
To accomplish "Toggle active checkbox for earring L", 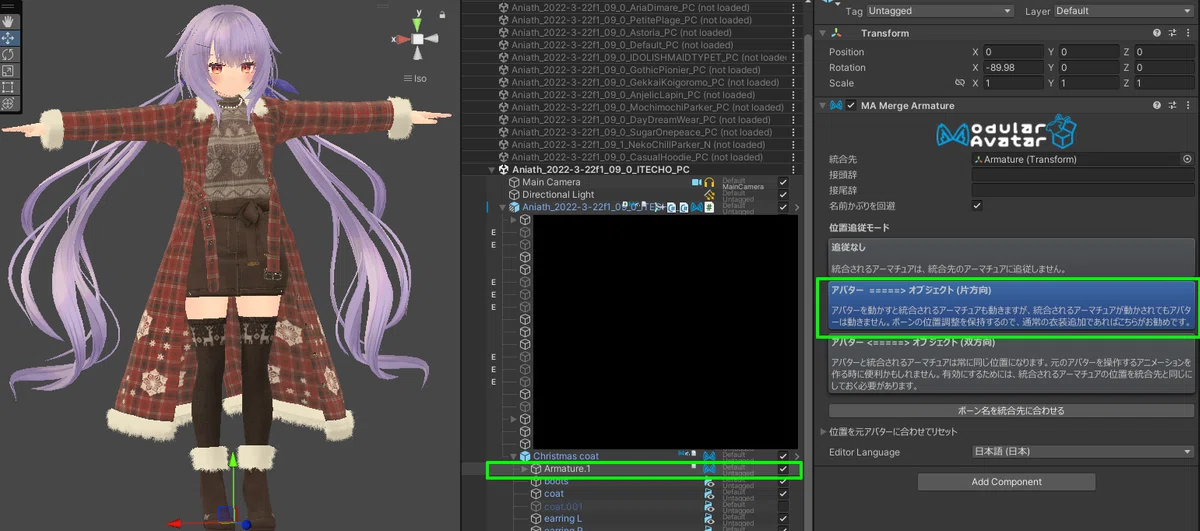I will 783,518.
